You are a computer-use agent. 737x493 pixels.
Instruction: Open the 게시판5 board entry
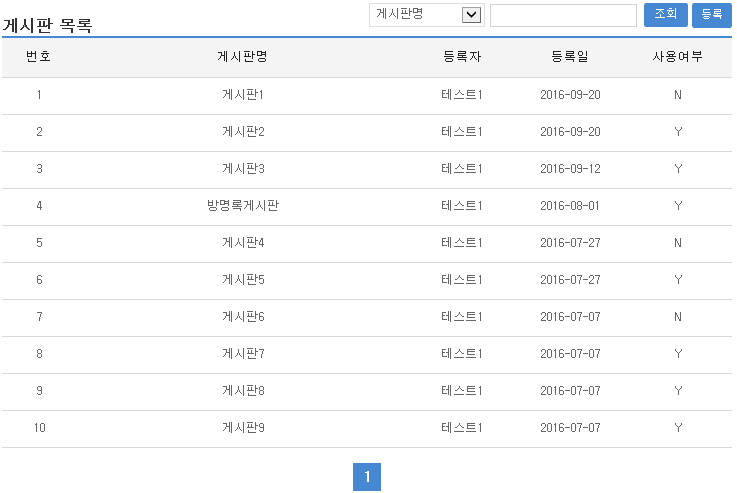pyautogui.click(x=242, y=280)
